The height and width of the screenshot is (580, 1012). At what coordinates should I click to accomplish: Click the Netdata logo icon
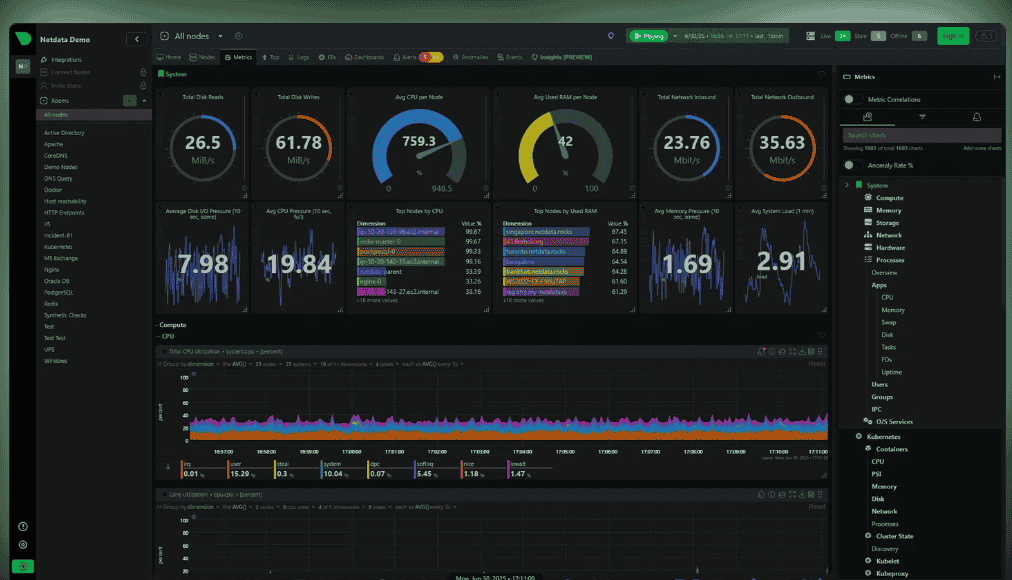click(23, 39)
